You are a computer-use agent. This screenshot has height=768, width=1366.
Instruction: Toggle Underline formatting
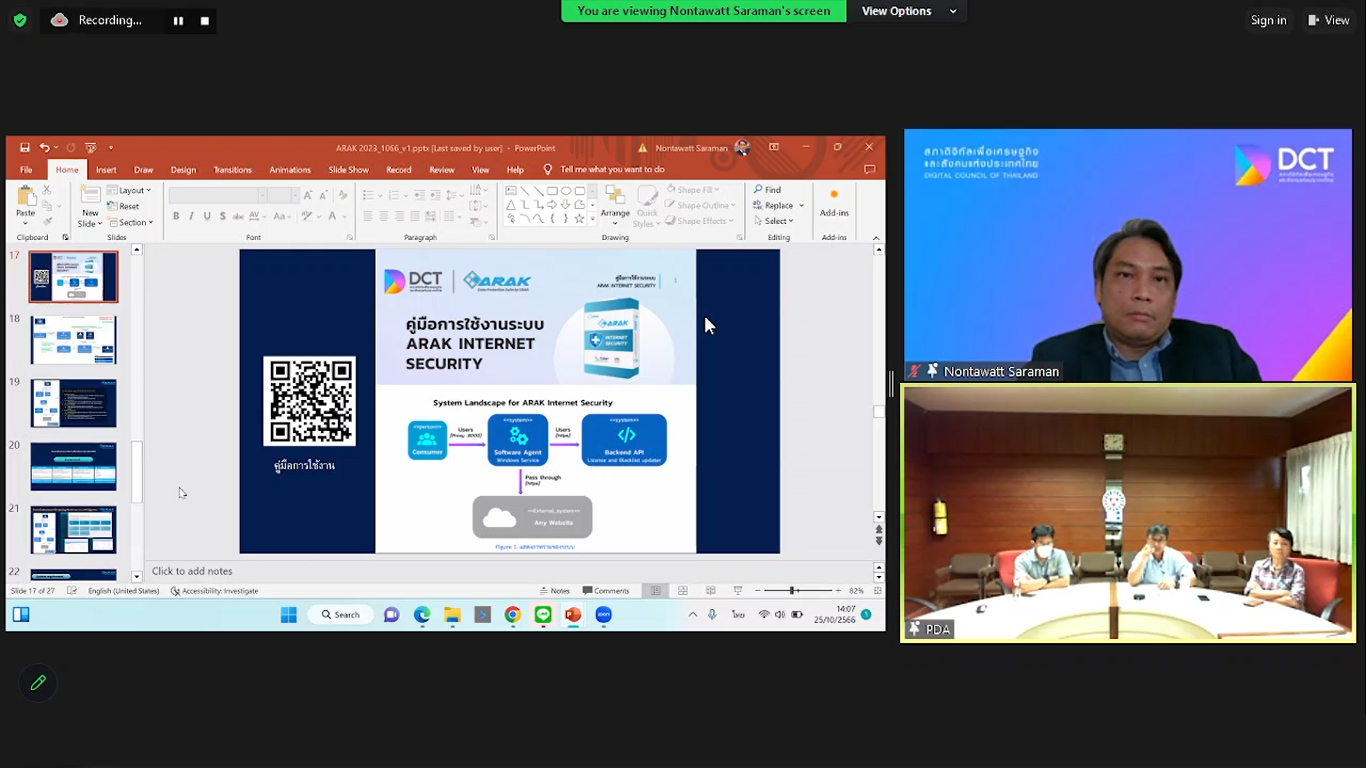(207, 216)
